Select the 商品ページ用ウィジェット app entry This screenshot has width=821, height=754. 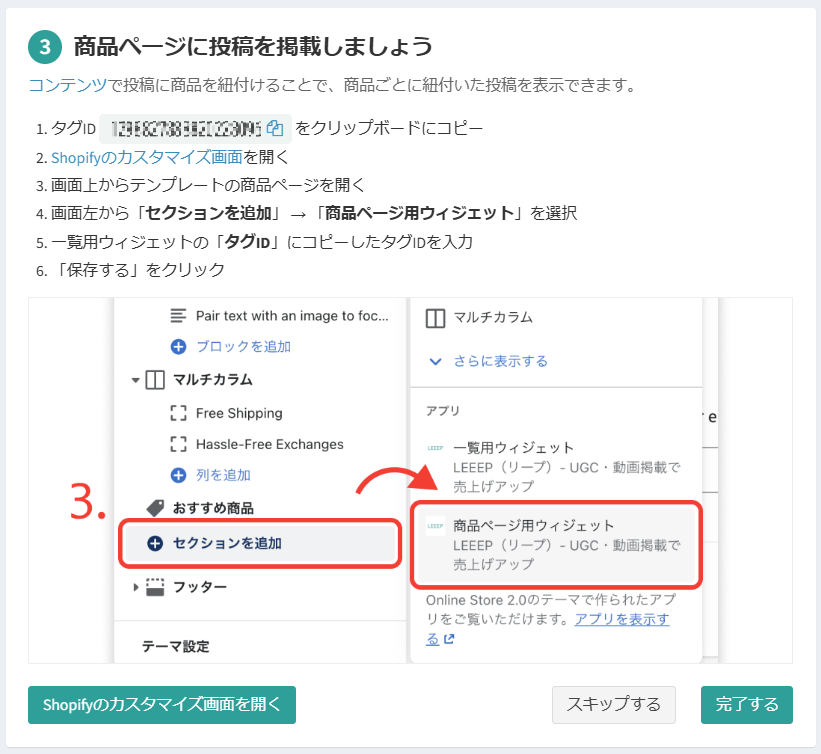point(556,545)
